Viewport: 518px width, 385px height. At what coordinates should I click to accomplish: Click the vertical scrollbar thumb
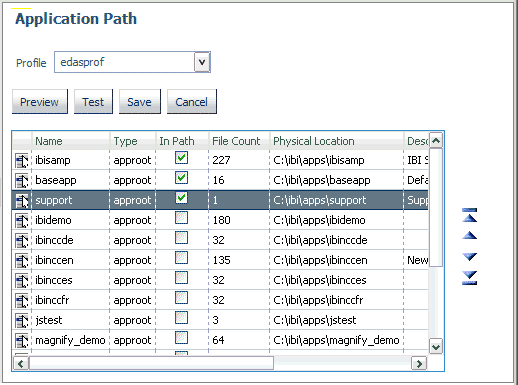(x=436, y=207)
